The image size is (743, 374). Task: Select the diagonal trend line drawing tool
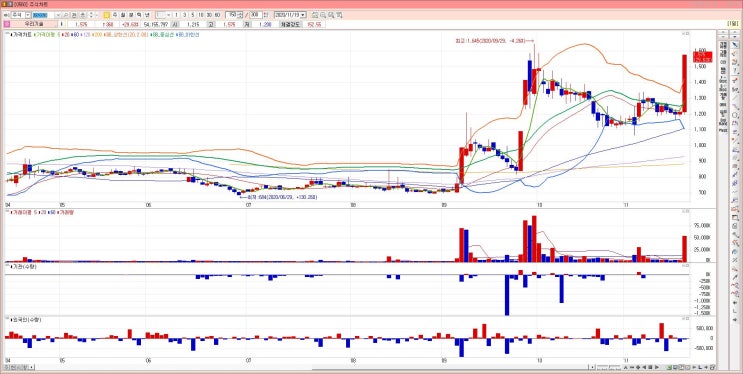pos(735,98)
